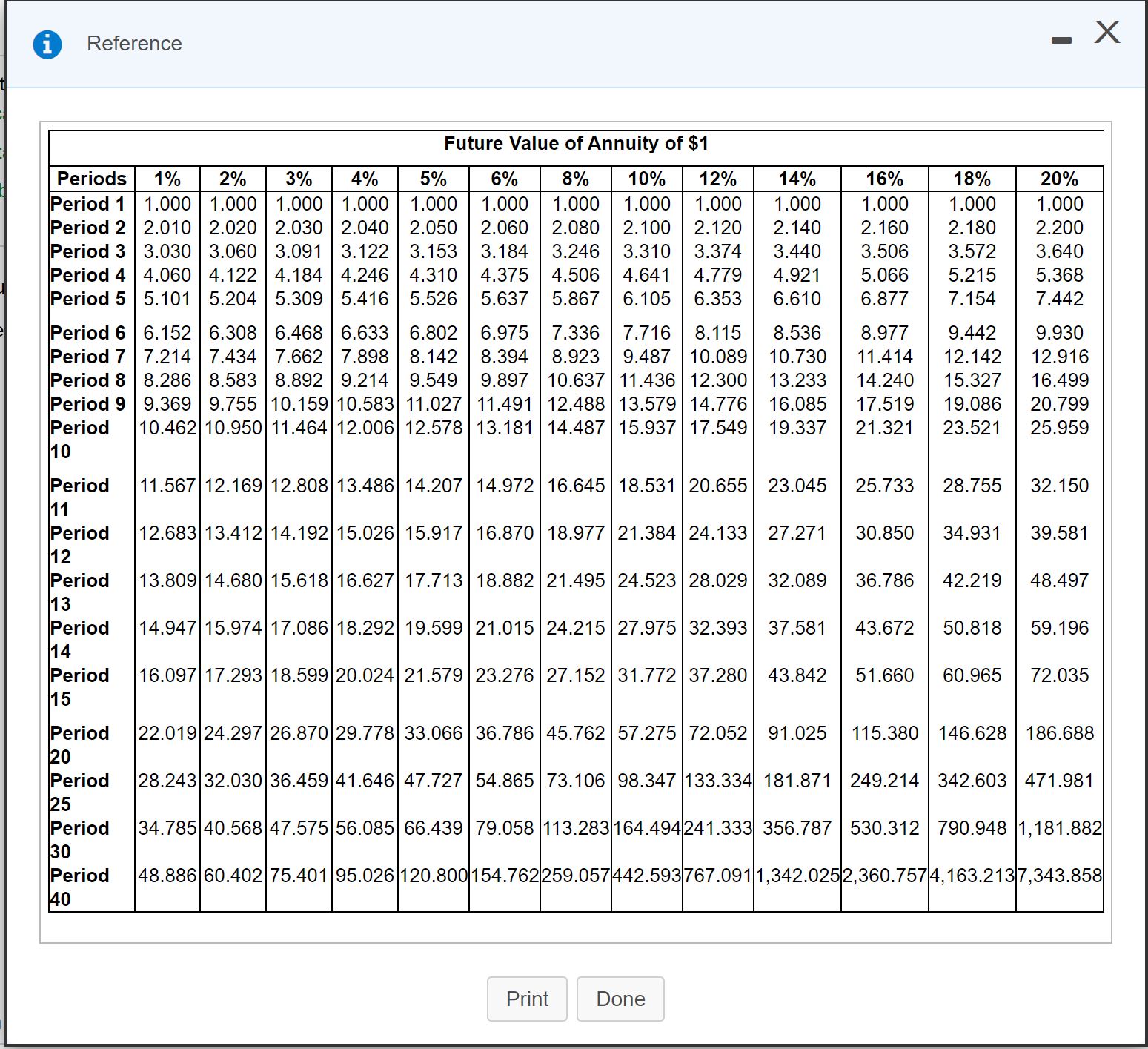Select the 14% column header

[797, 179]
